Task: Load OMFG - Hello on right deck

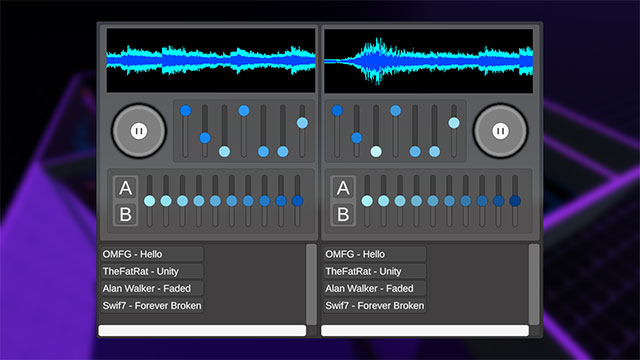Action: point(375,254)
